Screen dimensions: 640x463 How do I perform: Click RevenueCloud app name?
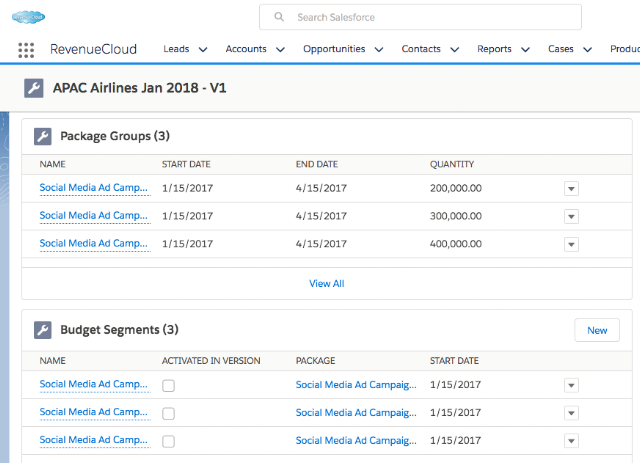tap(93, 49)
